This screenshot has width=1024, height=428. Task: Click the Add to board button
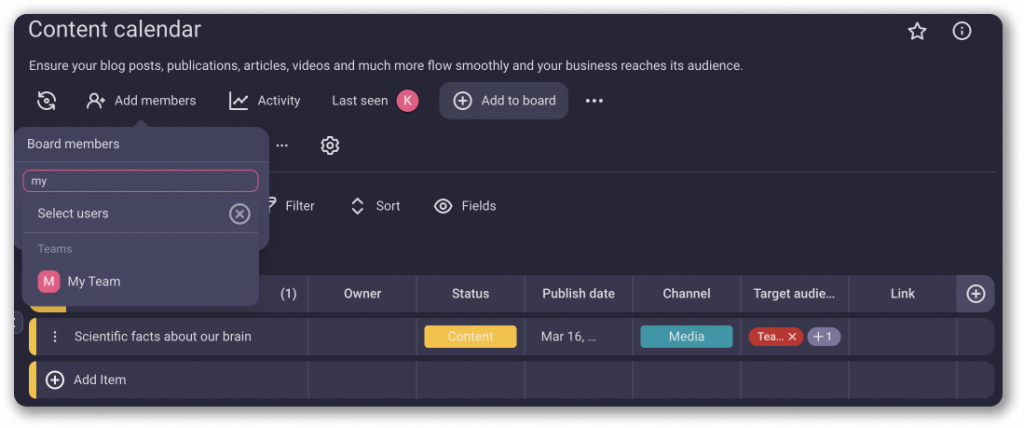504,100
